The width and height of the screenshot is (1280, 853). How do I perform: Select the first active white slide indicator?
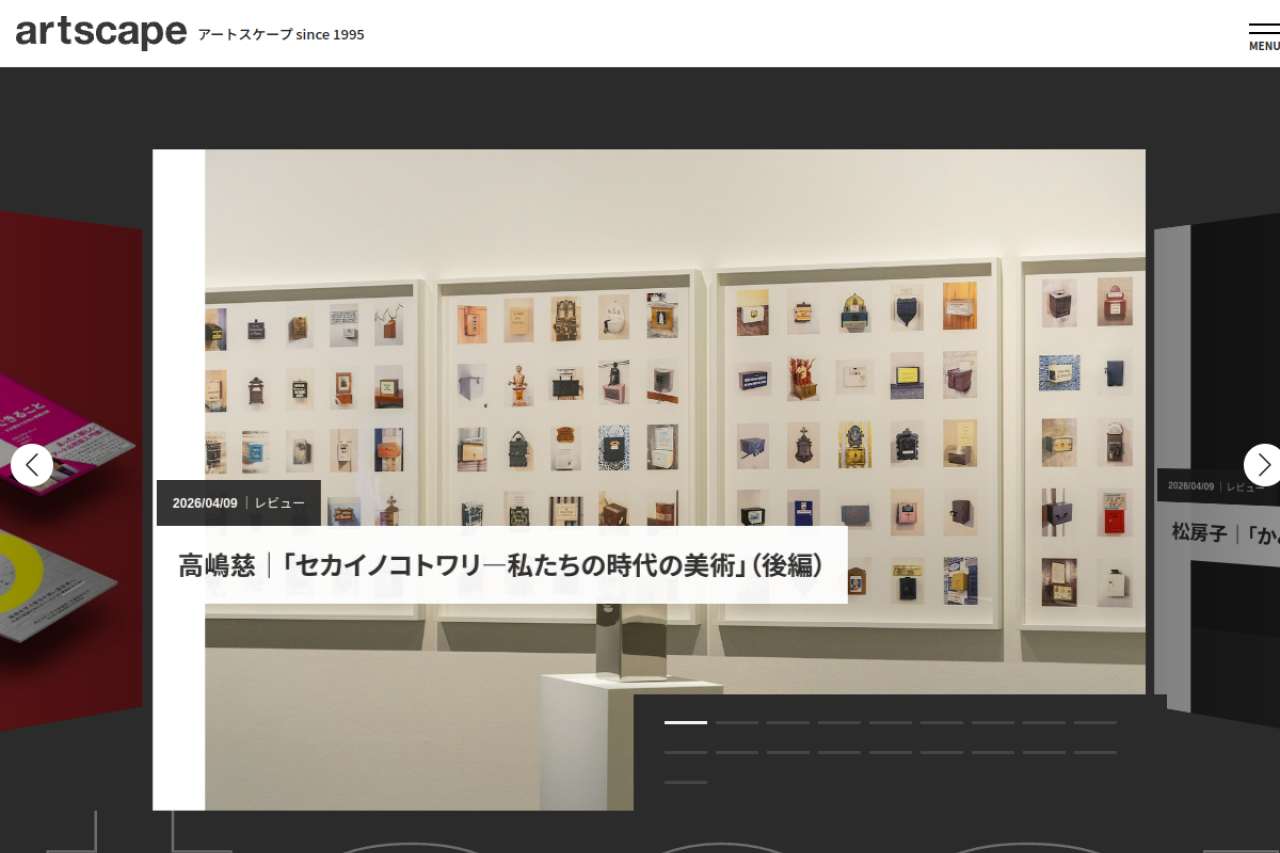pyautogui.click(x=685, y=722)
